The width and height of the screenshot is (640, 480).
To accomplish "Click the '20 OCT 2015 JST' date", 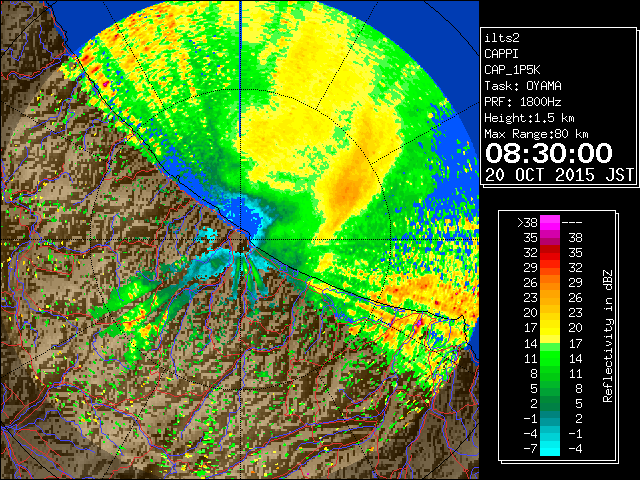I will pyautogui.click(x=559, y=175).
